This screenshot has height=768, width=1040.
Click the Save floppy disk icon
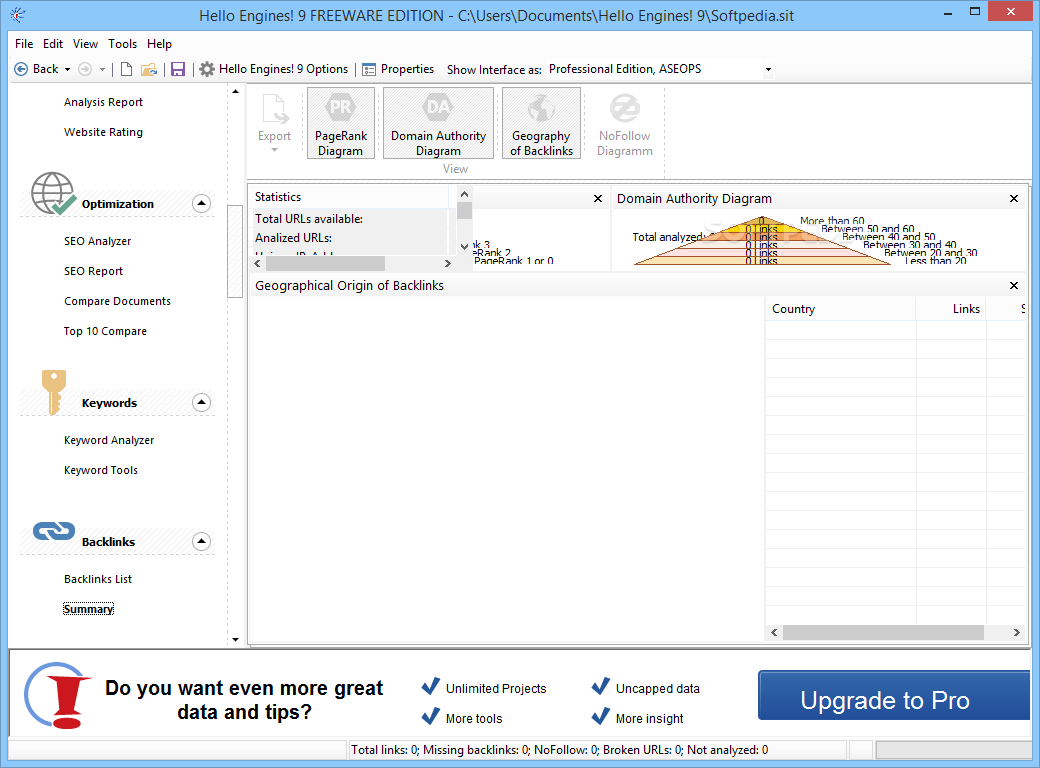(178, 69)
